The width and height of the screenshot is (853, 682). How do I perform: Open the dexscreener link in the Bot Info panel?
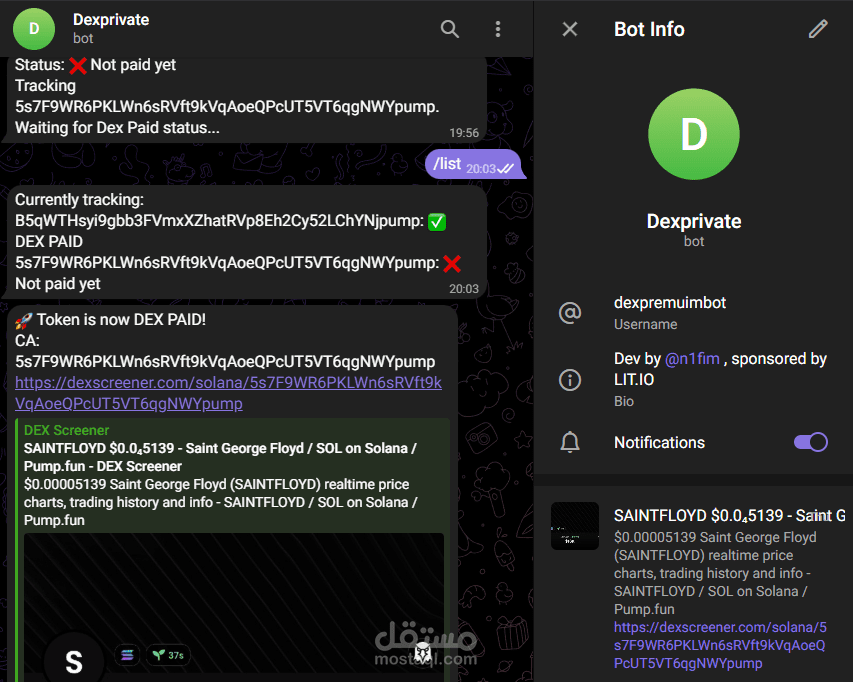coord(720,646)
